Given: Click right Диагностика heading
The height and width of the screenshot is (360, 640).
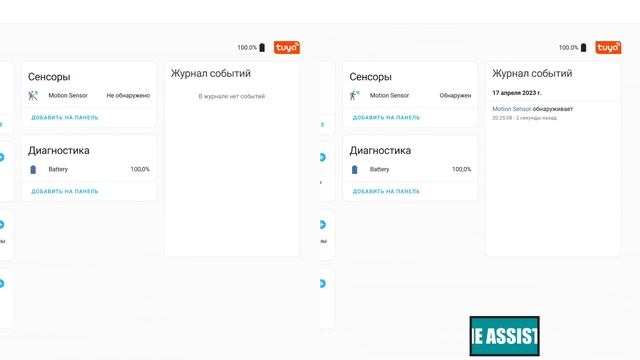Looking at the screenshot, I should tap(380, 151).
